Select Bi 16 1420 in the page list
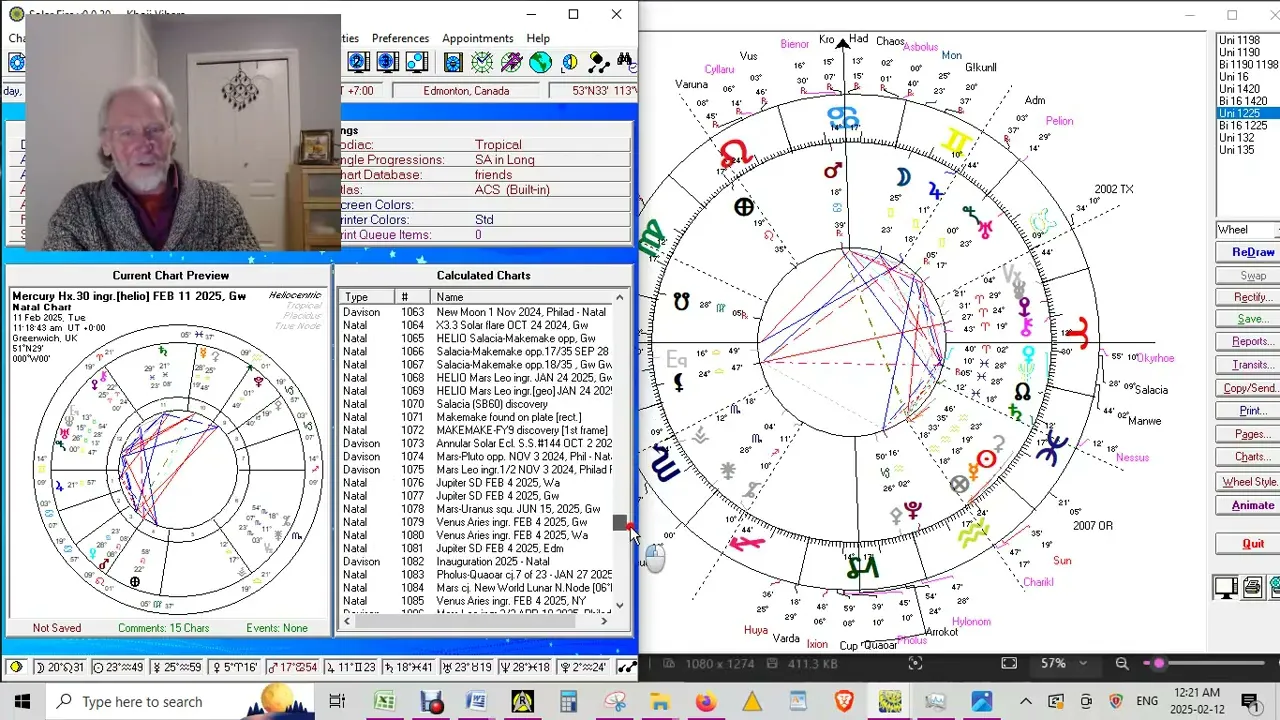The image size is (1280, 720). tap(1243, 102)
